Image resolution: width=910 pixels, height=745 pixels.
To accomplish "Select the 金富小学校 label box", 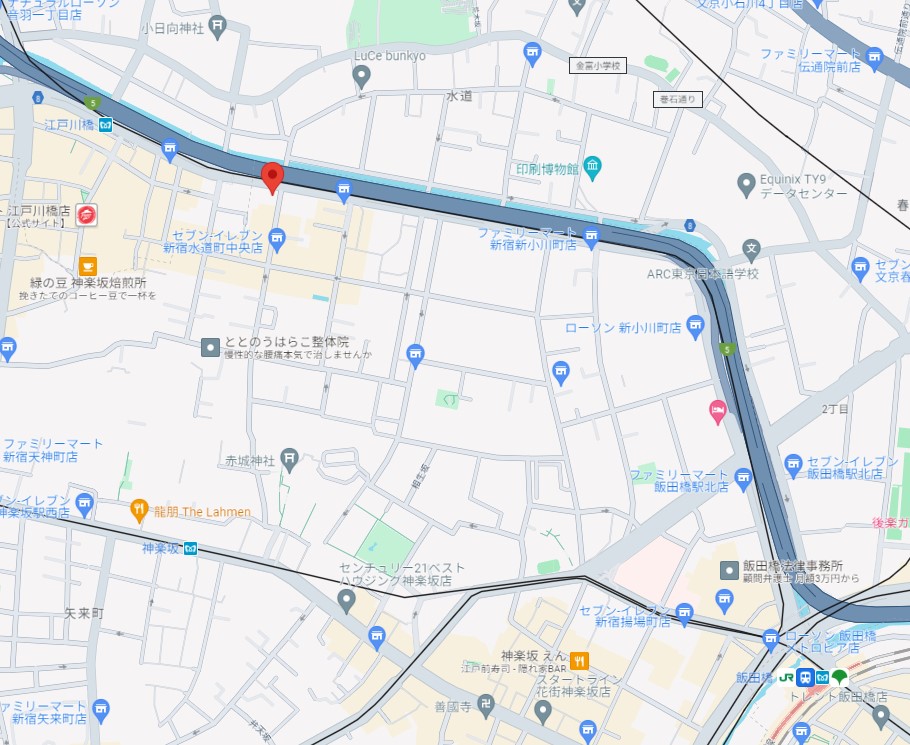I will [598, 66].
